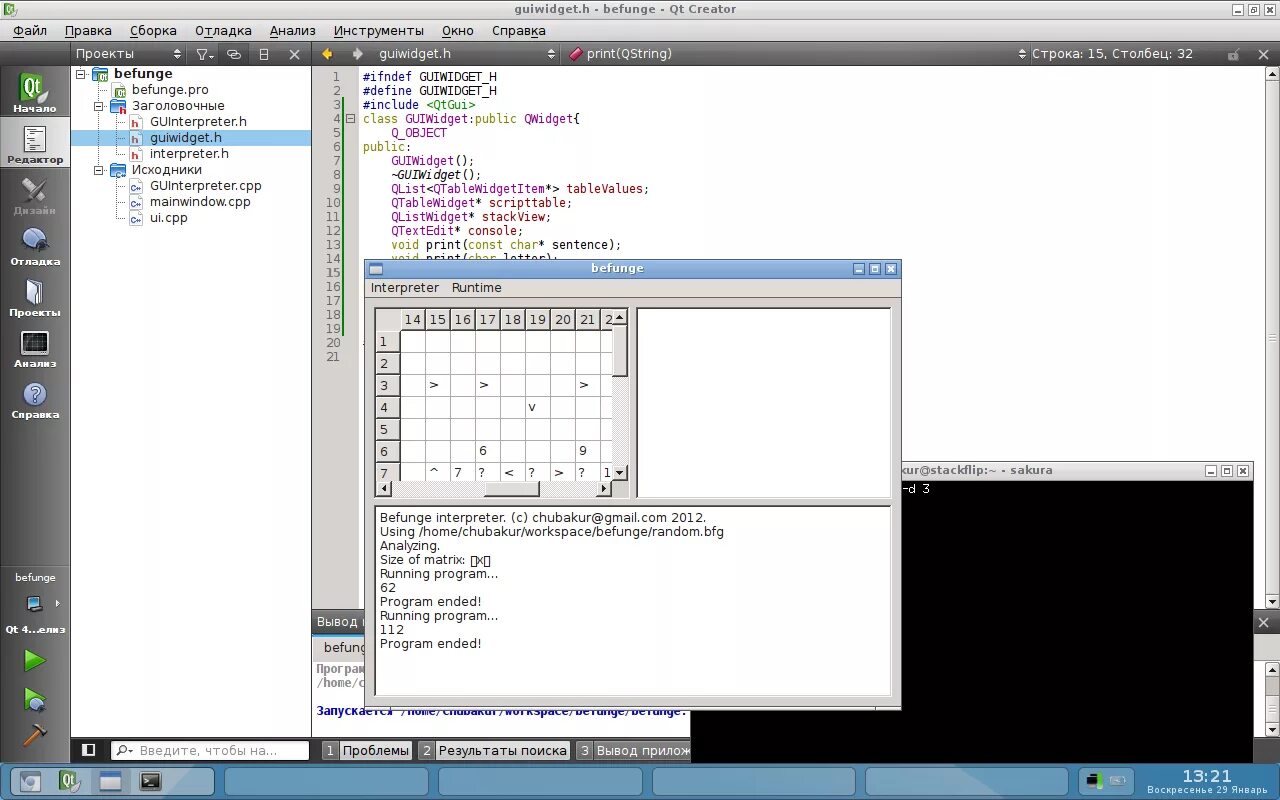
Task: Click the Chromium browser taskbar icon
Action: tap(31, 781)
